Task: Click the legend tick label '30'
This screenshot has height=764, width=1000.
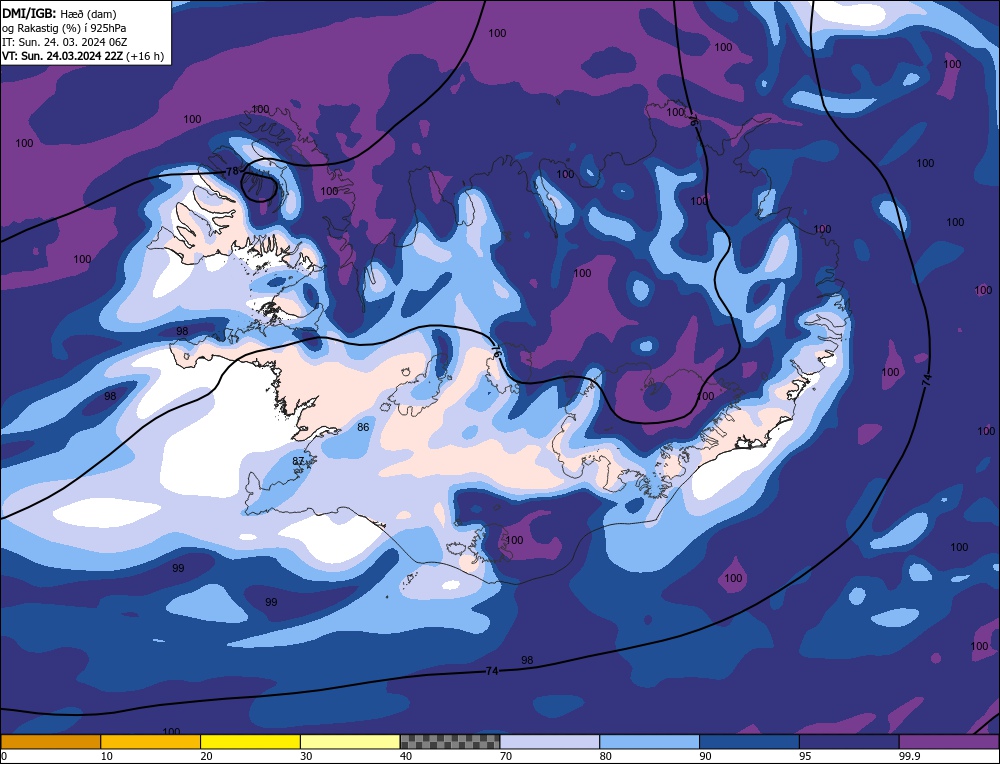Action: (307, 756)
